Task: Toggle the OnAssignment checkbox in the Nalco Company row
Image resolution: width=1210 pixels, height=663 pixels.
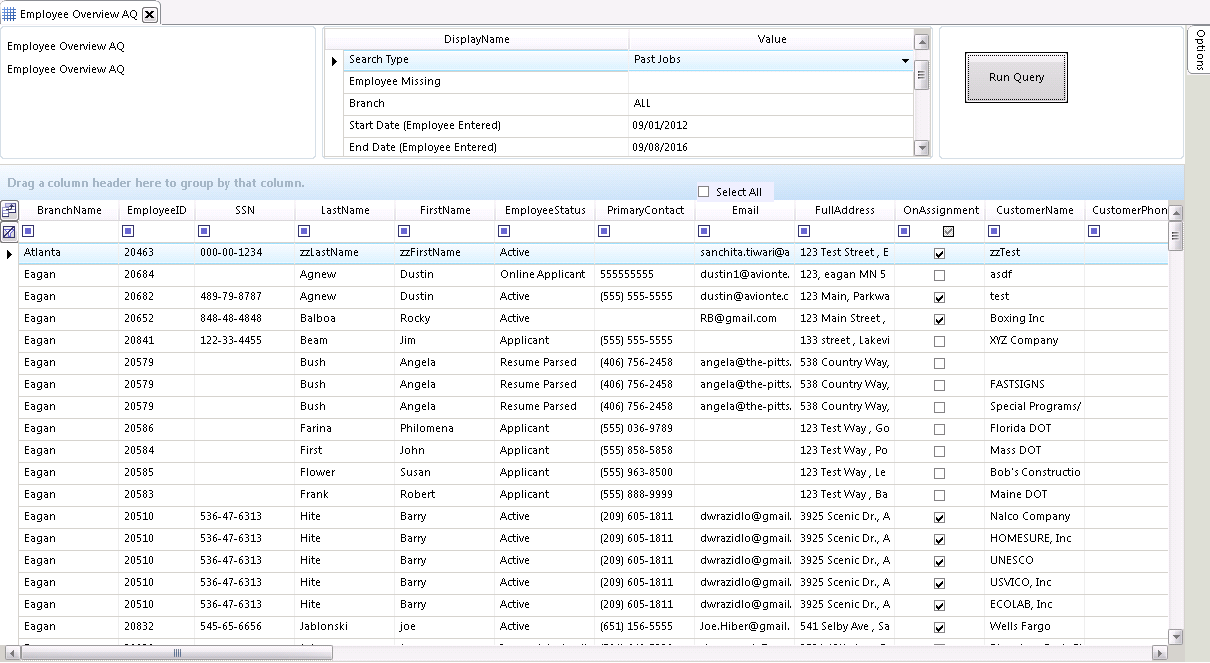Action: [x=939, y=517]
